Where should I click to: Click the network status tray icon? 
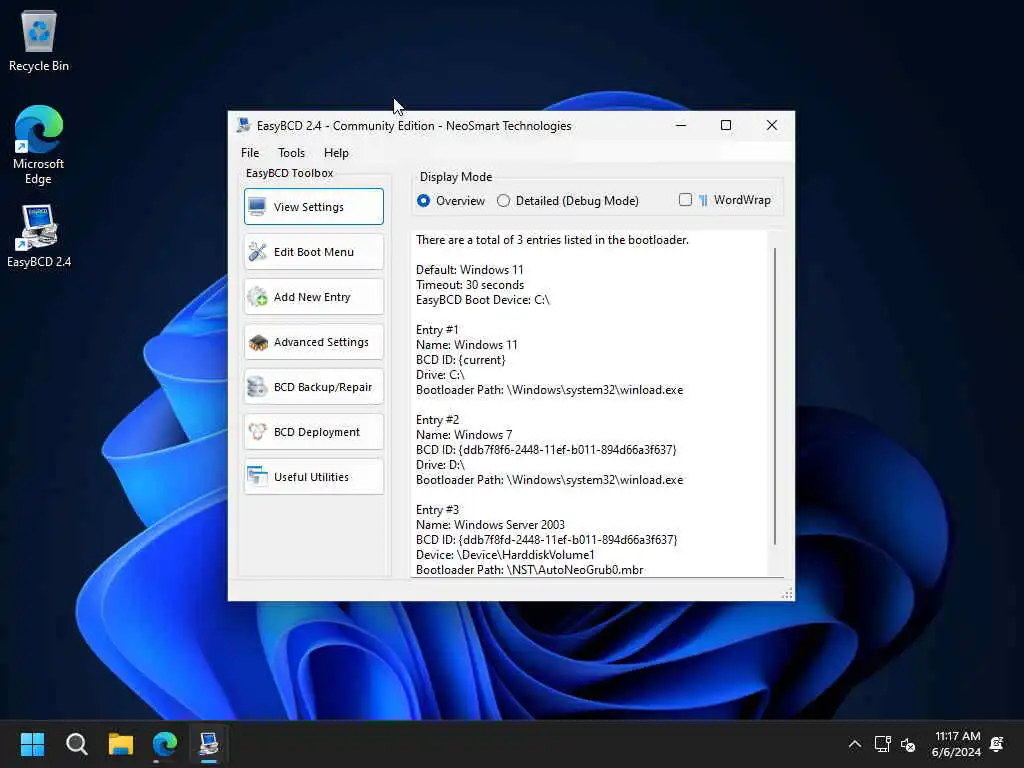[882, 744]
